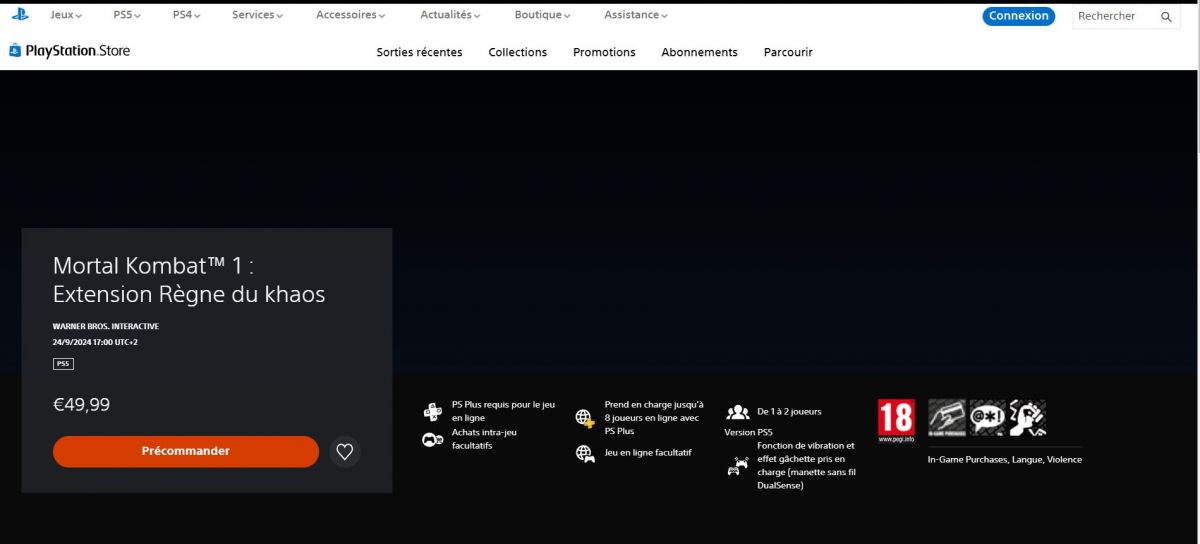
Task: Click the 8 online players globe icon
Action: pyautogui.click(x=585, y=418)
